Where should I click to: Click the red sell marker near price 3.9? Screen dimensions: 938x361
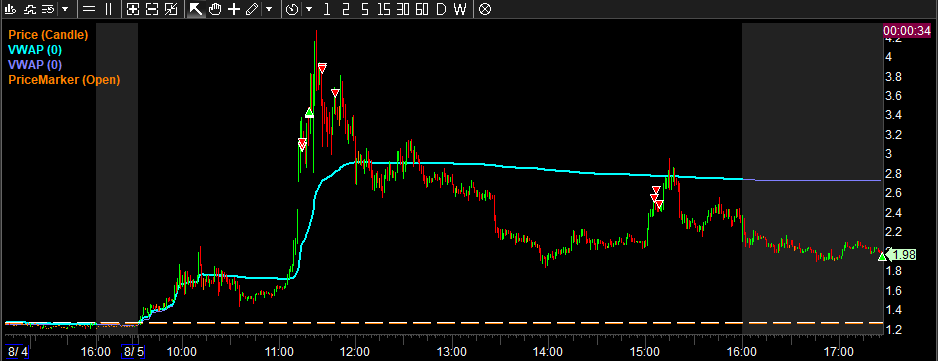coord(322,68)
